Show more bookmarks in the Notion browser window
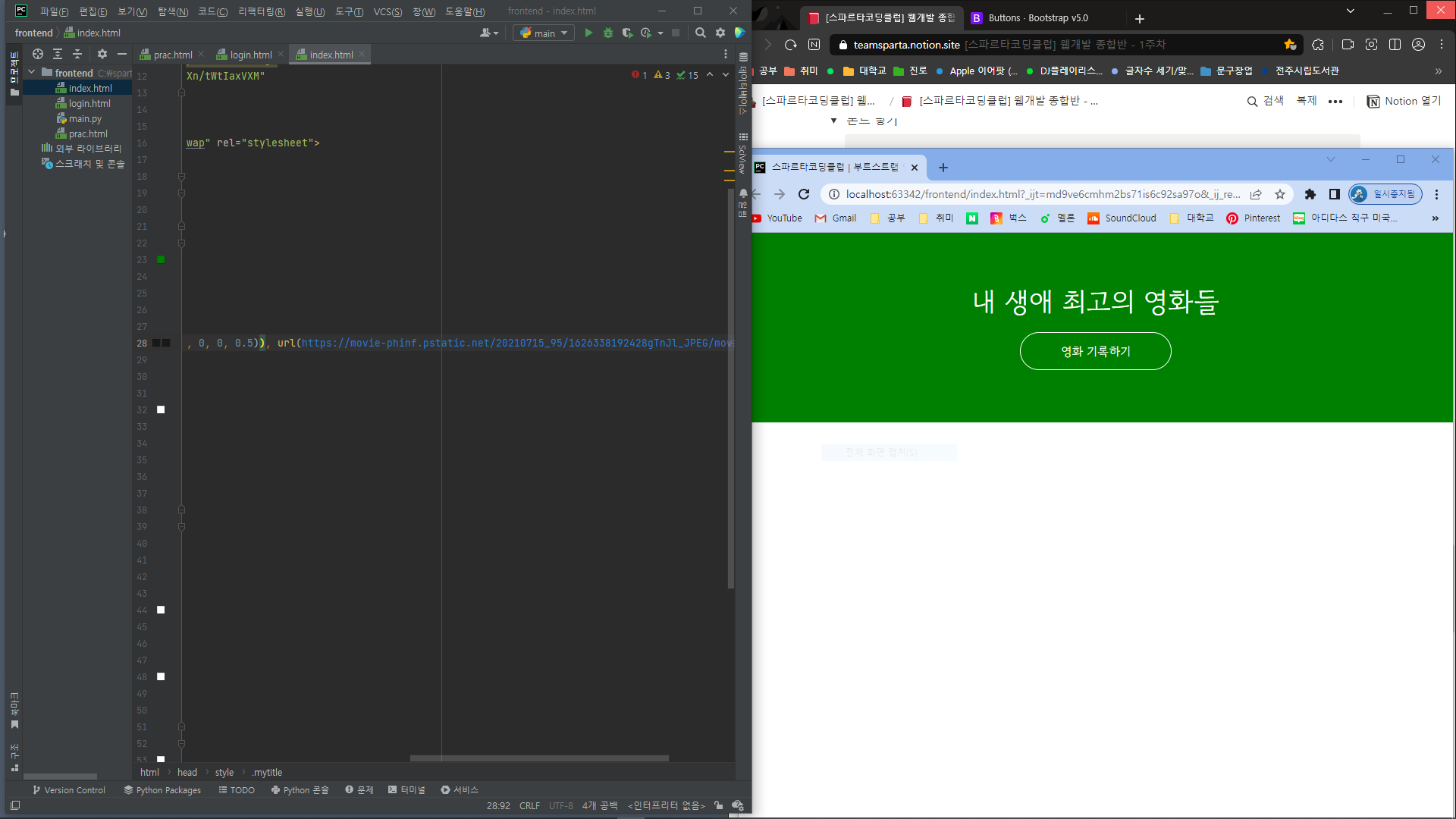 click(x=1439, y=71)
